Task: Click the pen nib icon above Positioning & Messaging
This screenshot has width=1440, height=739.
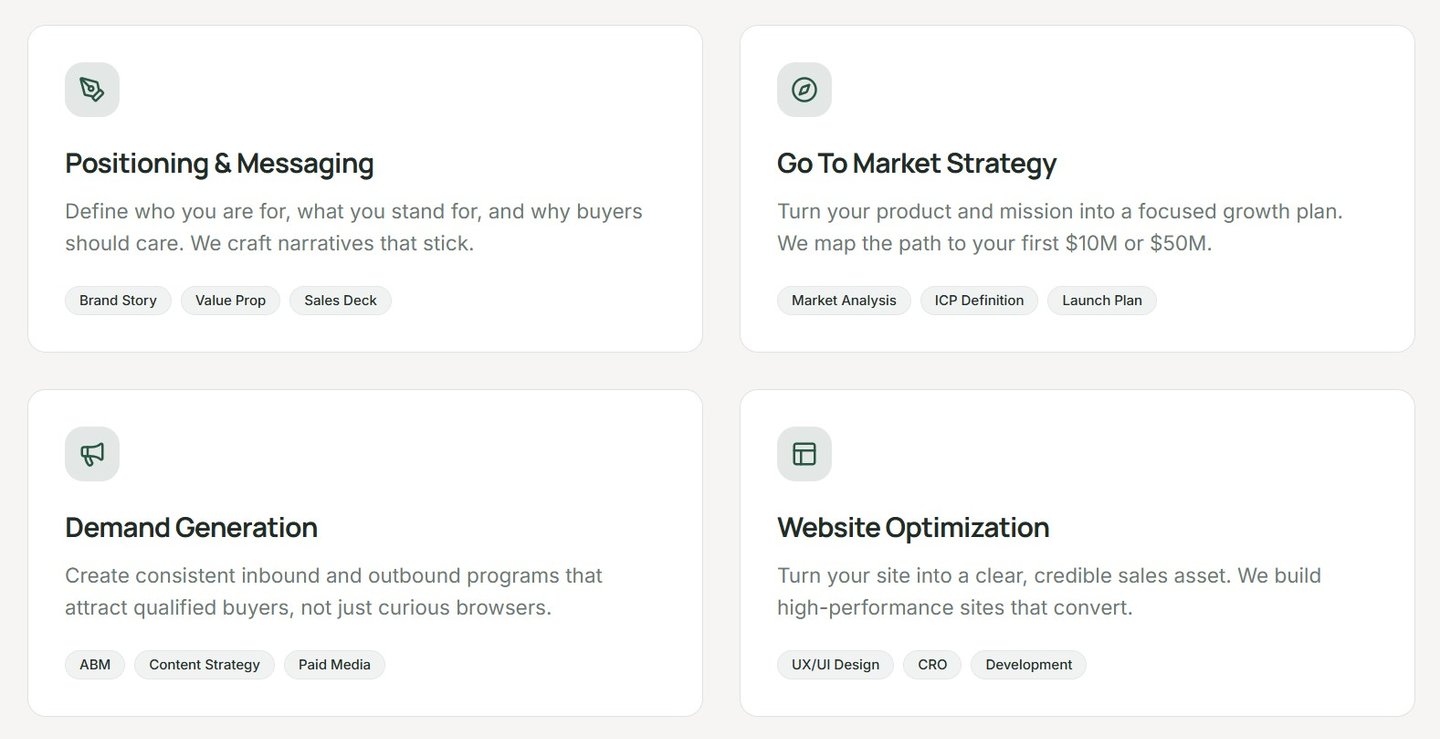Action: [92, 90]
